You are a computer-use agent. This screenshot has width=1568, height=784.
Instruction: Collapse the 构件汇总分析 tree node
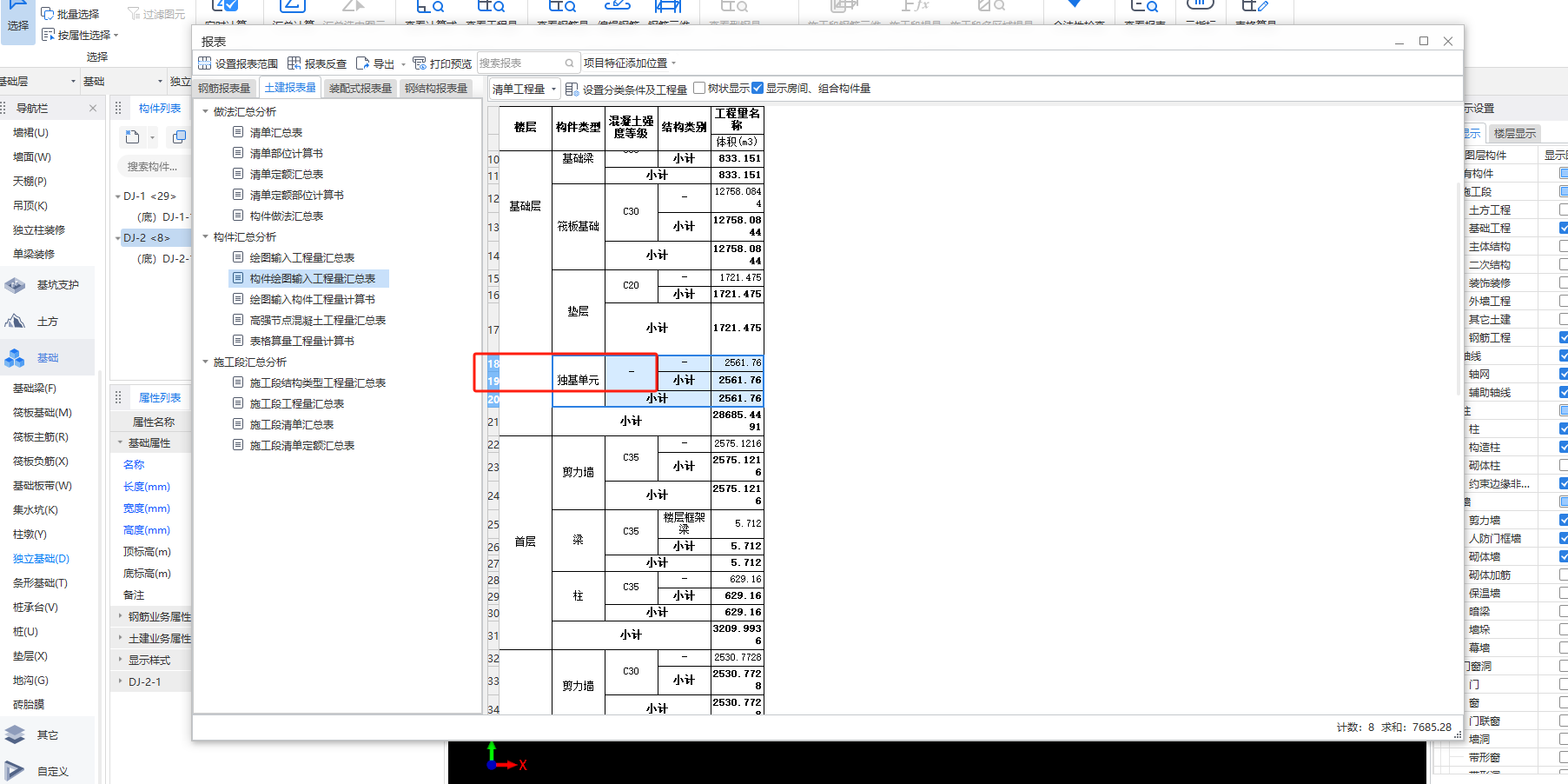click(x=206, y=236)
